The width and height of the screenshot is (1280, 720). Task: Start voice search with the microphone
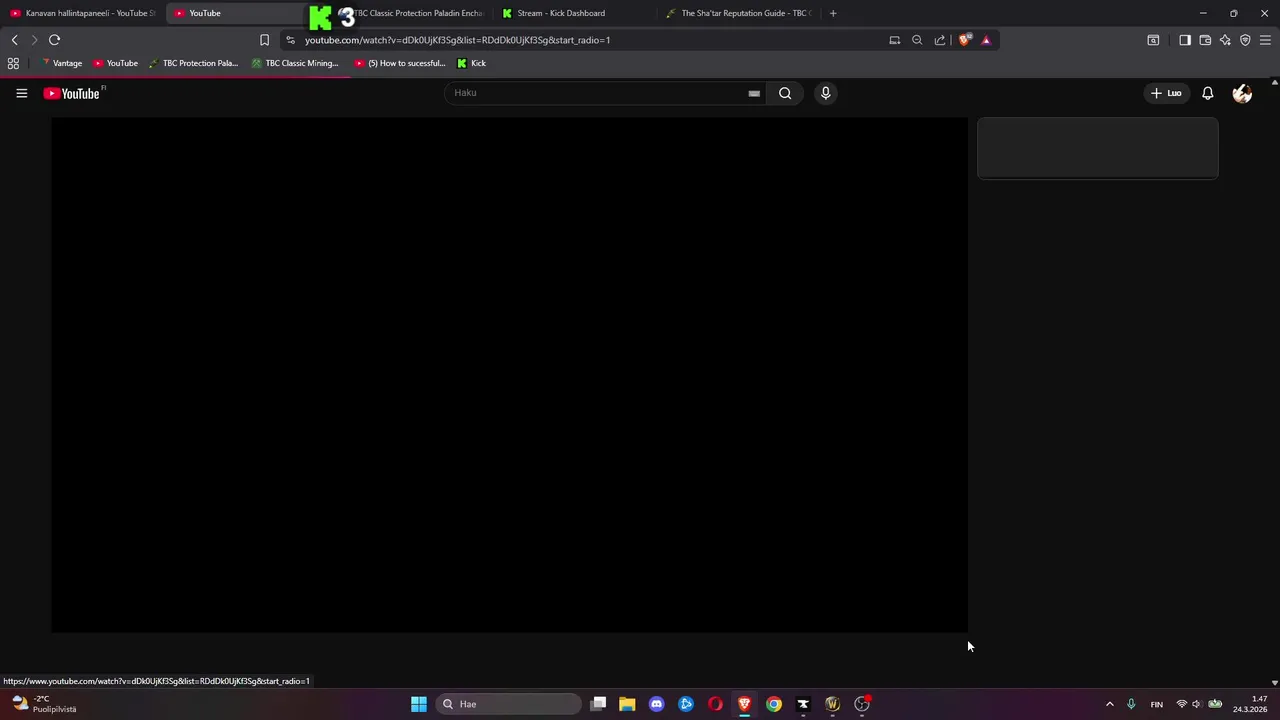point(825,93)
